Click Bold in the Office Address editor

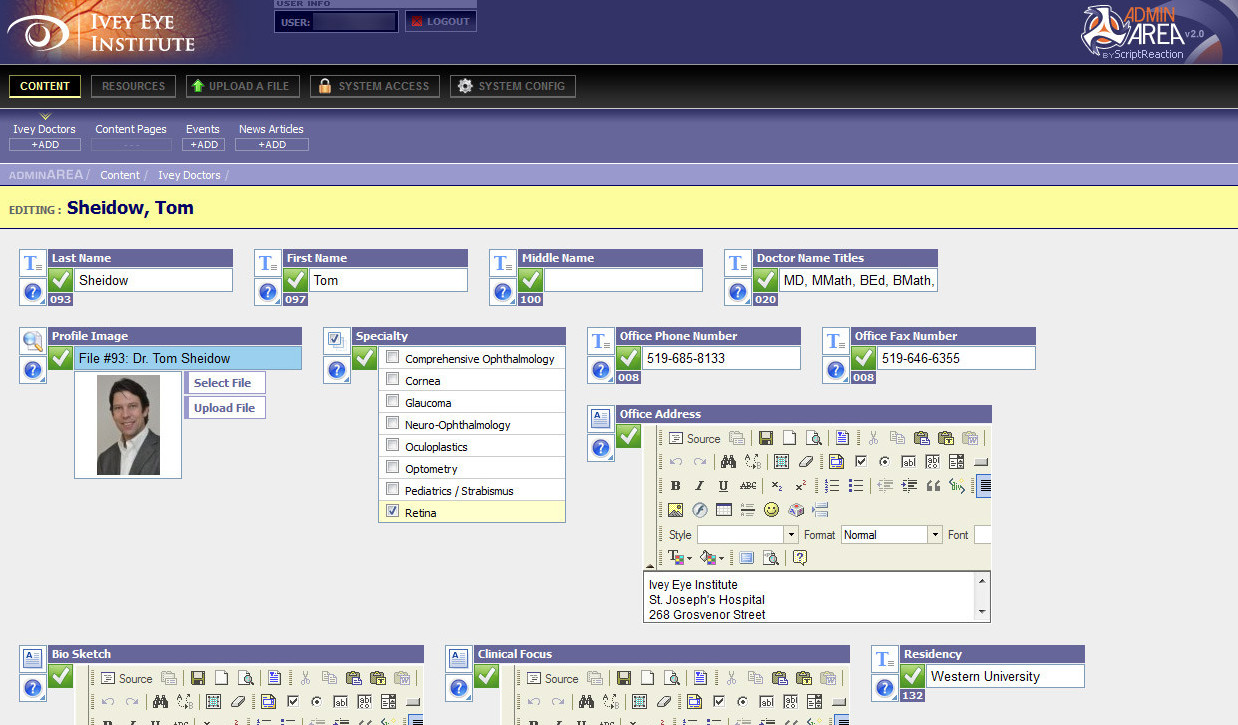[675, 486]
